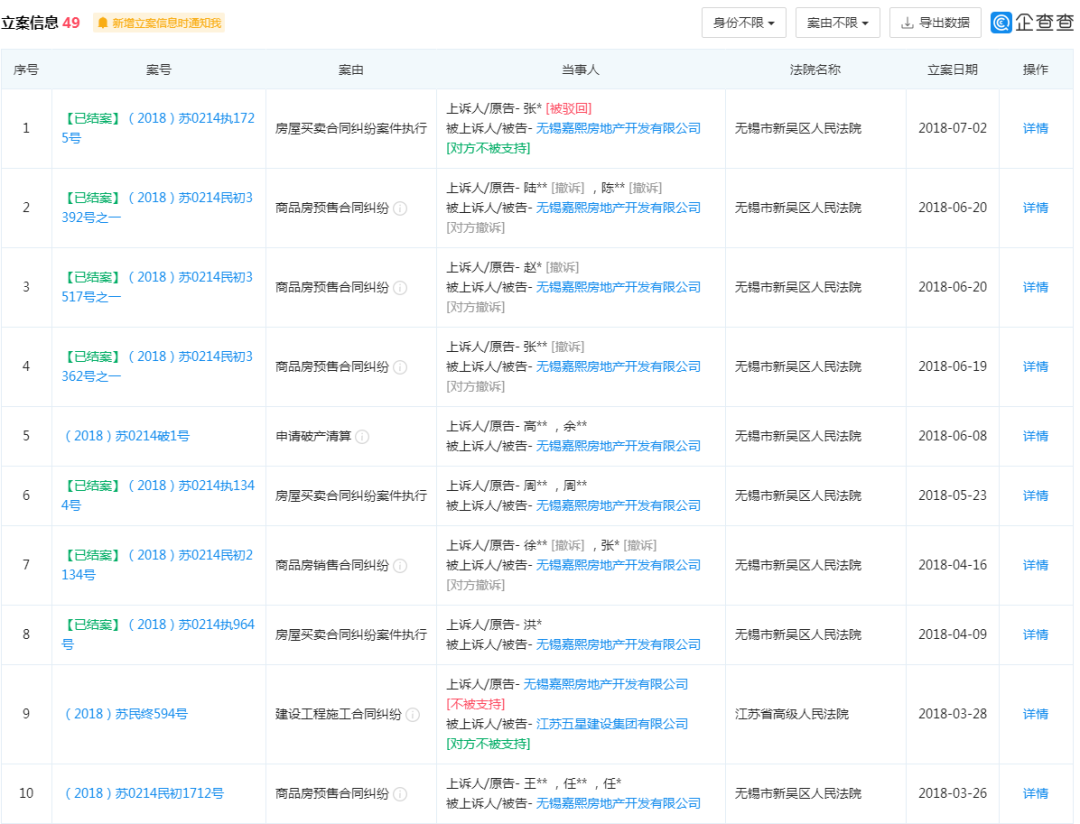Click the 法院名称 column header
The image size is (1080, 824).
[815, 70]
